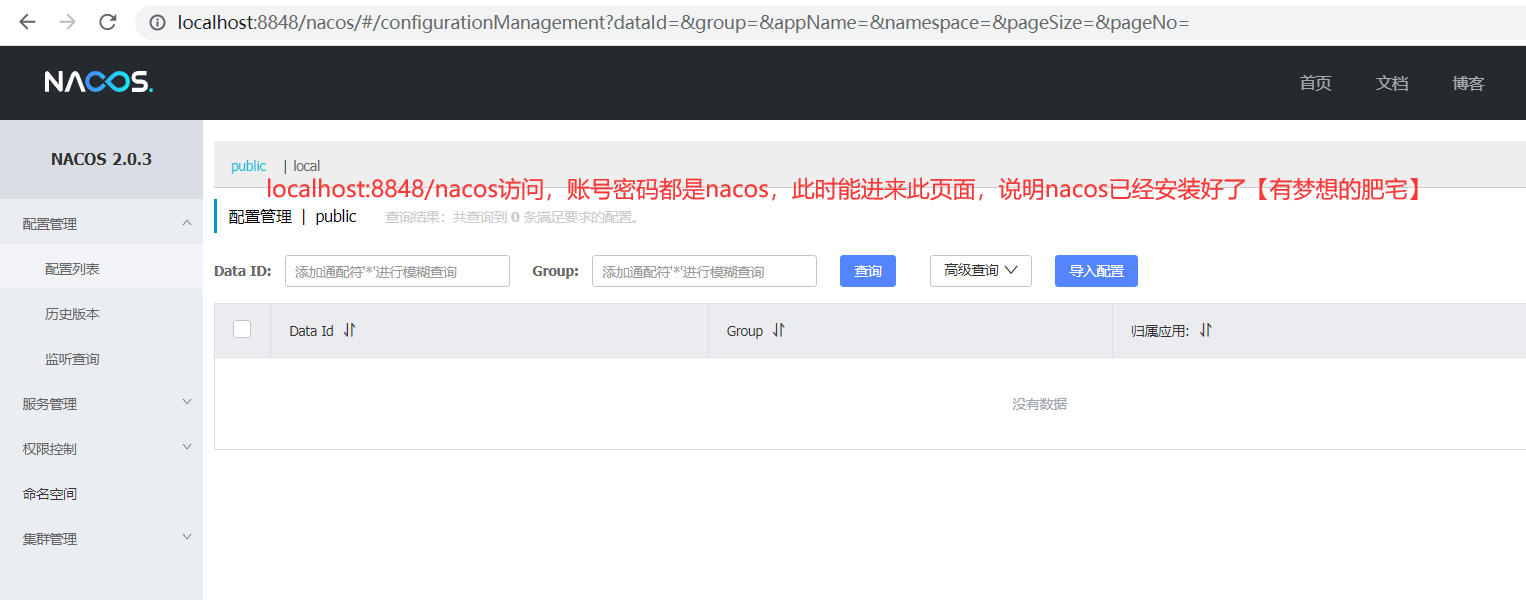
Task: Open 文档 link in header
Action: point(1391,83)
